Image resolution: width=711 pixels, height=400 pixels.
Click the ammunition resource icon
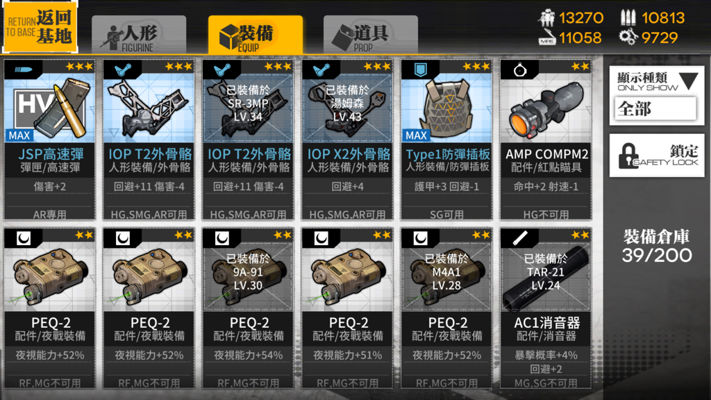point(628,18)
